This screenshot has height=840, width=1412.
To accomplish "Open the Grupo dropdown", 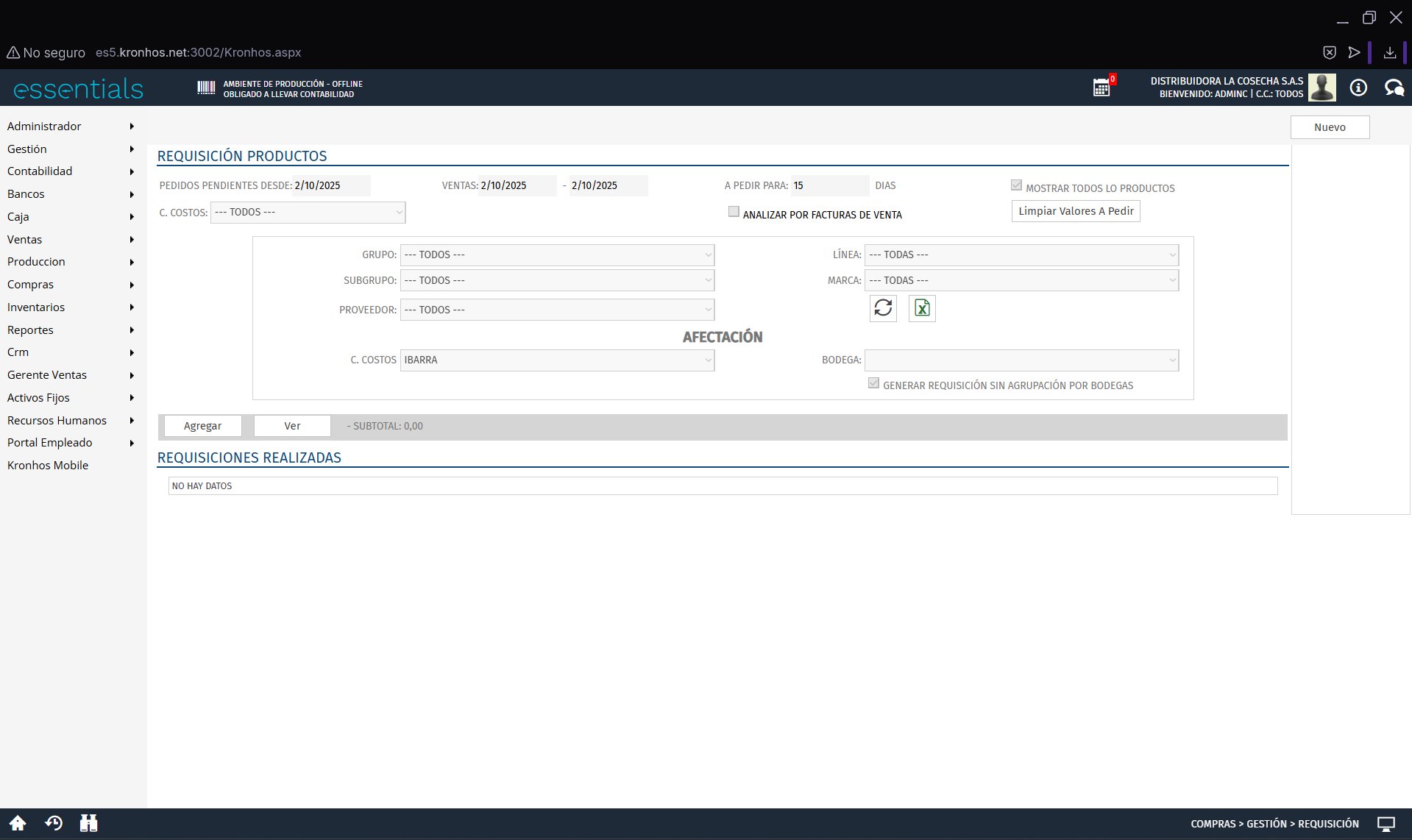I will [557, 255].
